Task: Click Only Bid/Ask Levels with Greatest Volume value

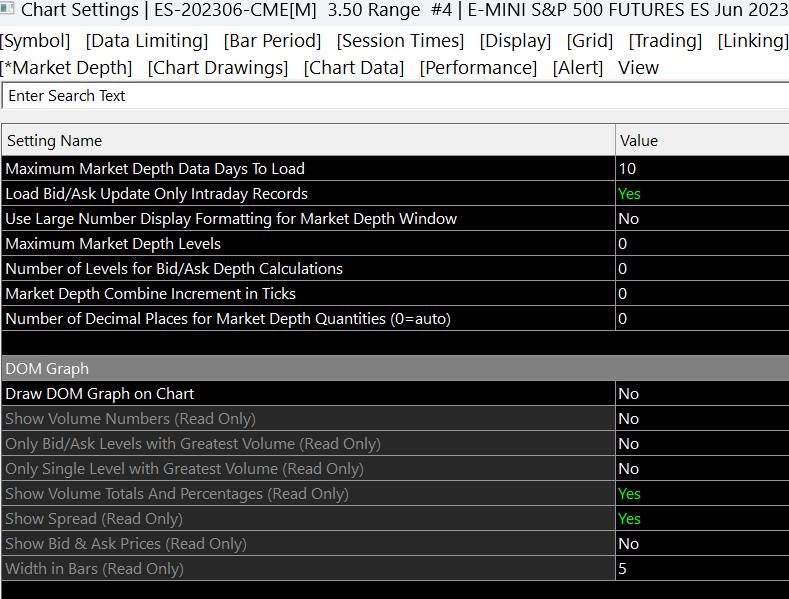Action: pos(702,443)
